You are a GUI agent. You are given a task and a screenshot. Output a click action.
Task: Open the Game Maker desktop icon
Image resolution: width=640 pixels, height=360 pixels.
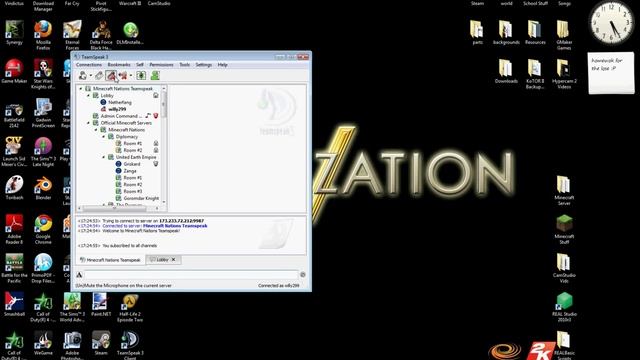click(14, 71)
